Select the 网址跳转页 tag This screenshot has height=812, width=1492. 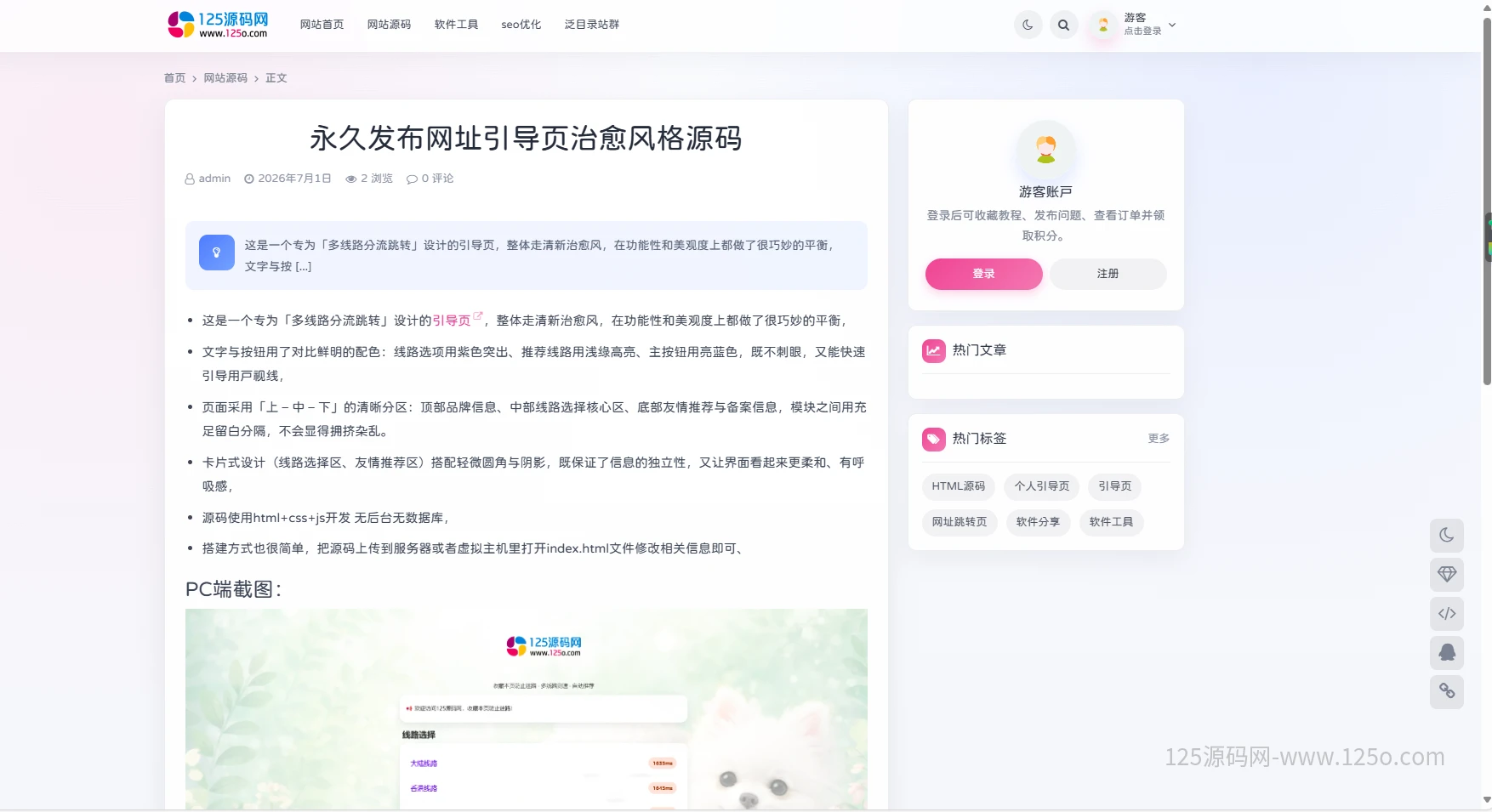960,522
